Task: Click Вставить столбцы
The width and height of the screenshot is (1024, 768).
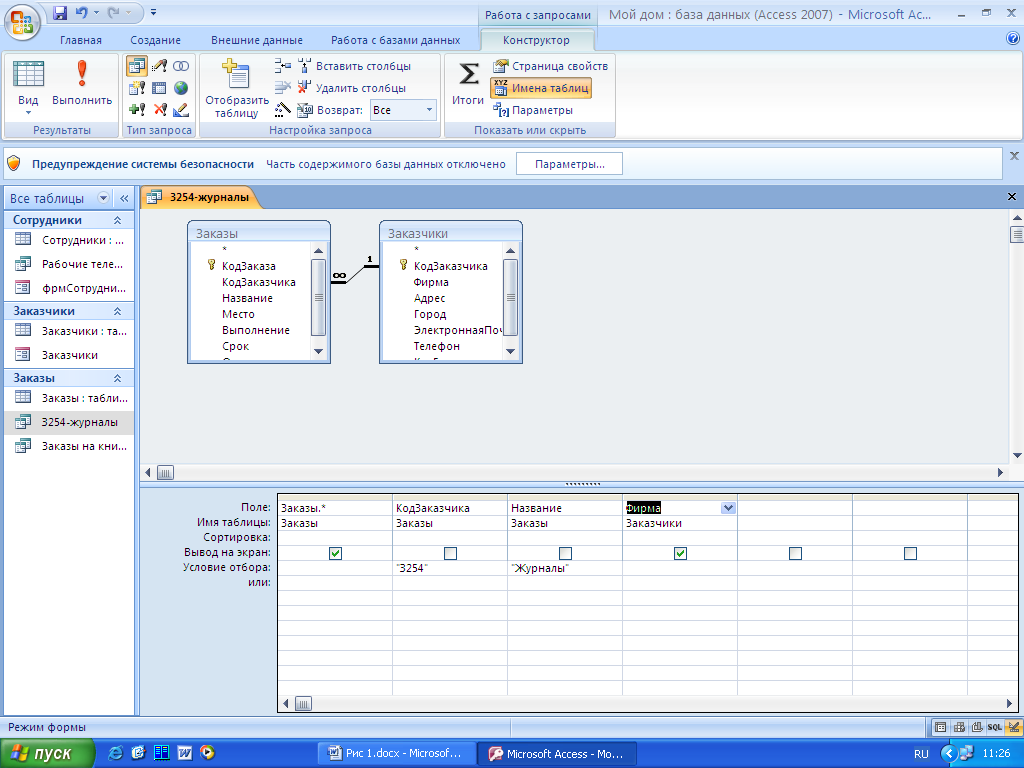Action: coord(355,66)
